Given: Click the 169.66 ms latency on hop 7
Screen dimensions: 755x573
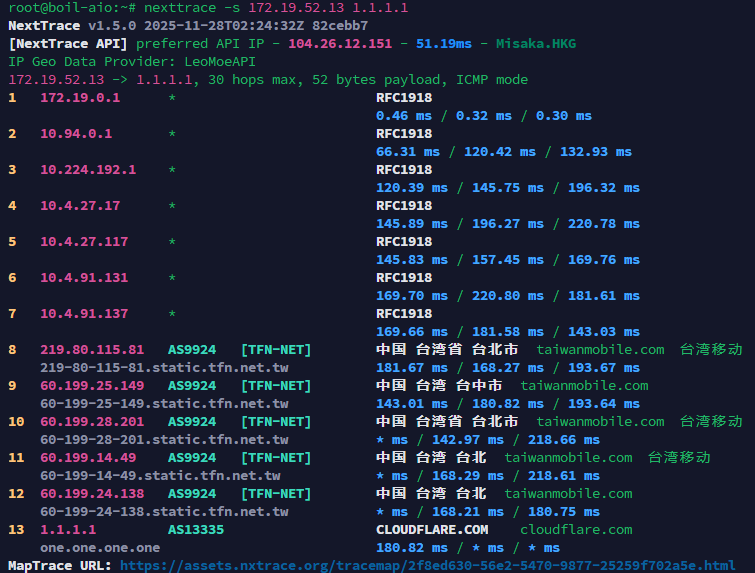Looking at the screenshot, I should click(412, 332).
